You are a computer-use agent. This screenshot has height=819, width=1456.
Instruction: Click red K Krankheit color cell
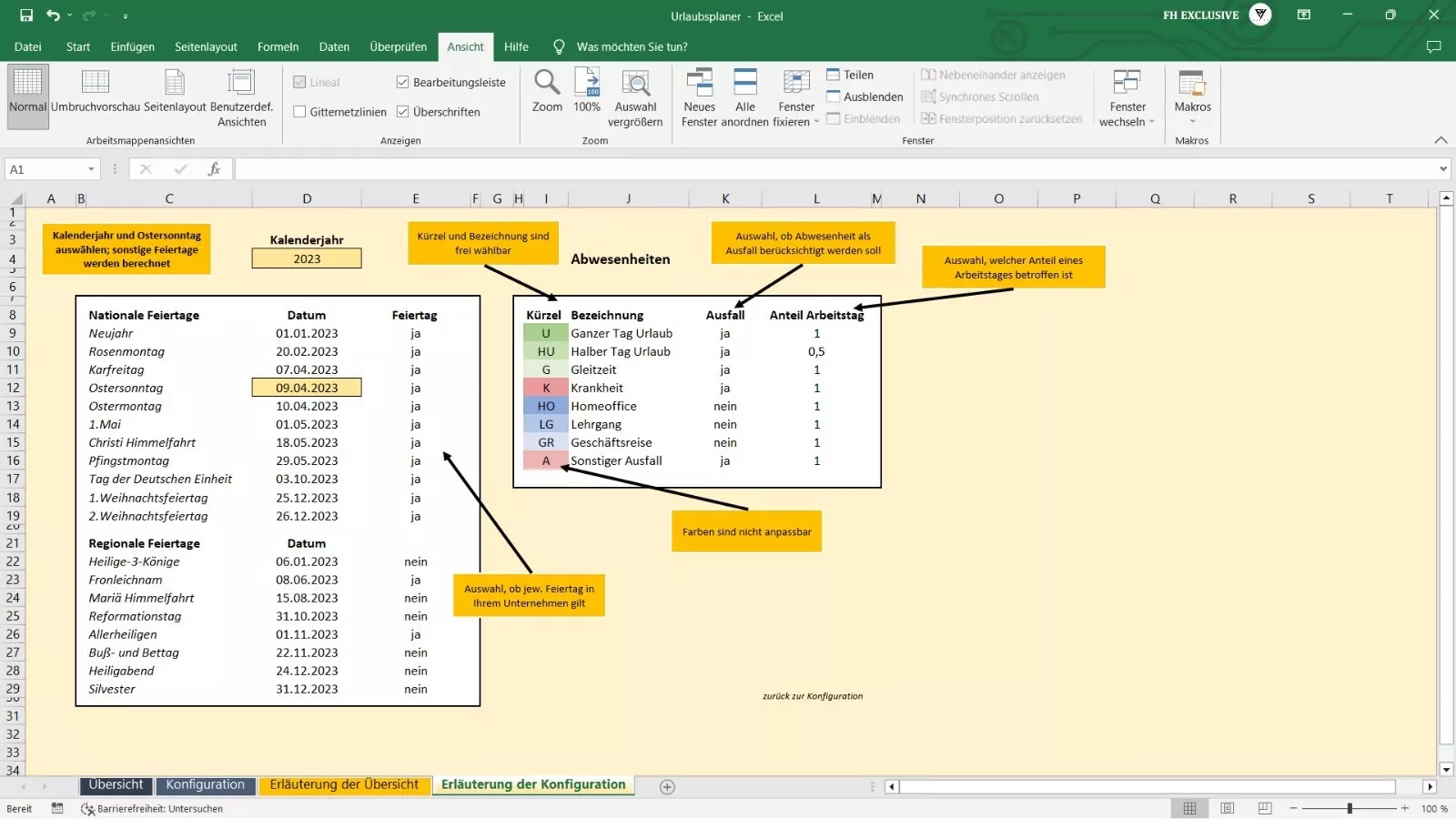(x=546, y=388)
